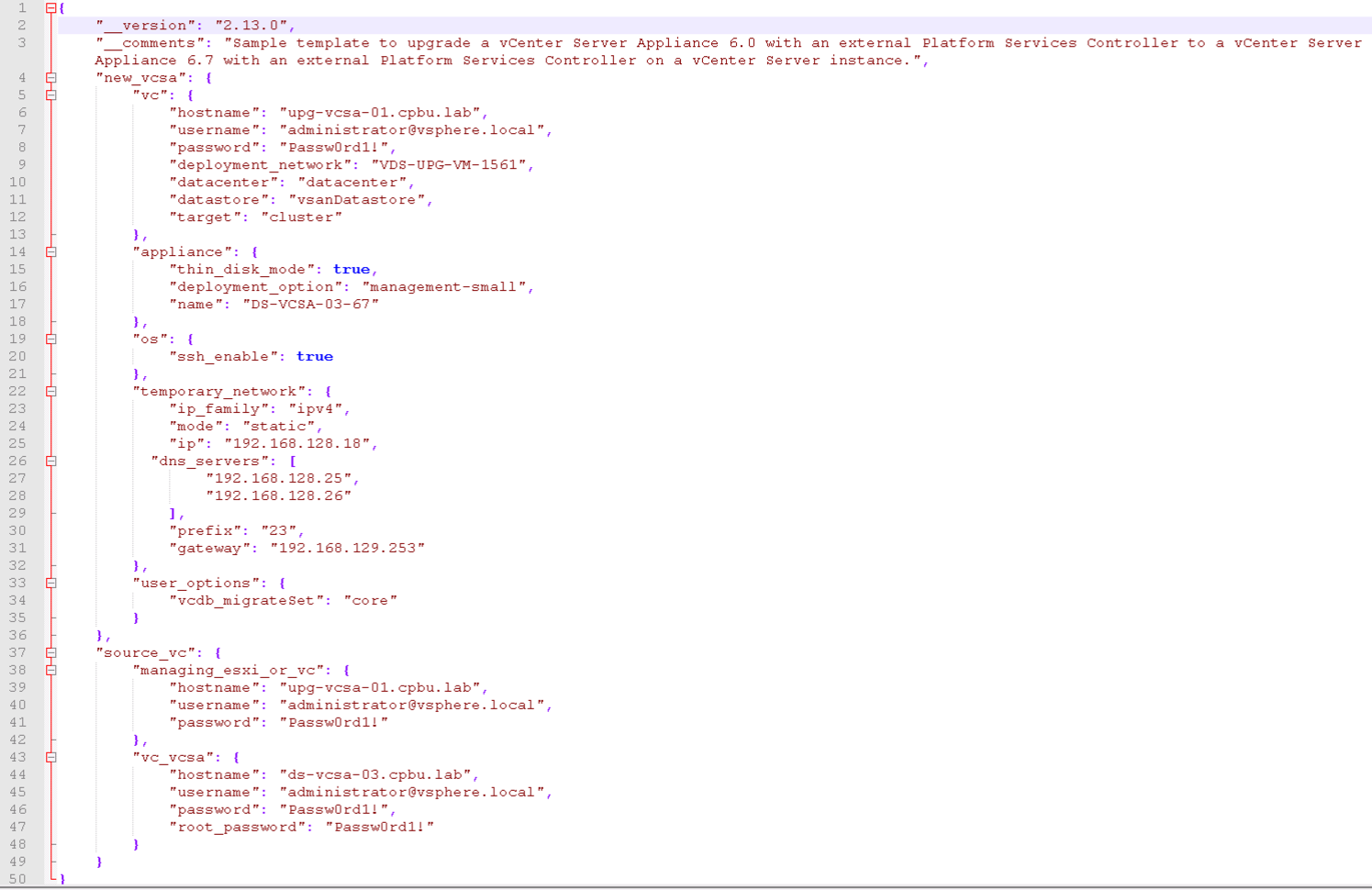
Task: Collapse the "dns_servers" array fold marker
Action: (51, 462)
